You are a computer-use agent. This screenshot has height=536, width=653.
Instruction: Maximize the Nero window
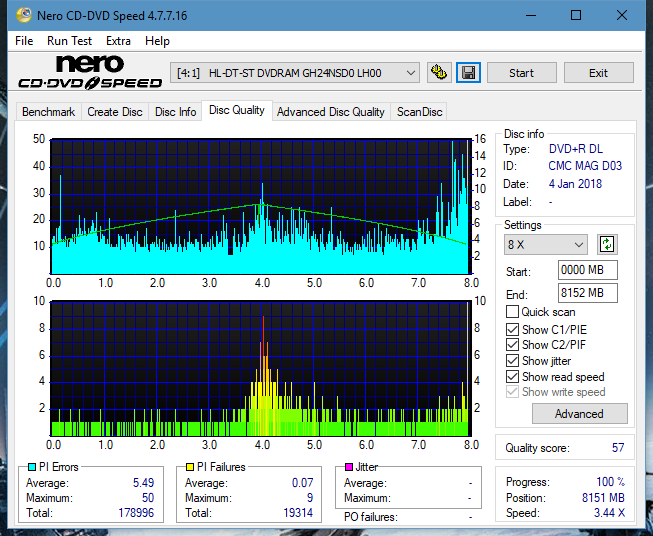click(576, 15)
